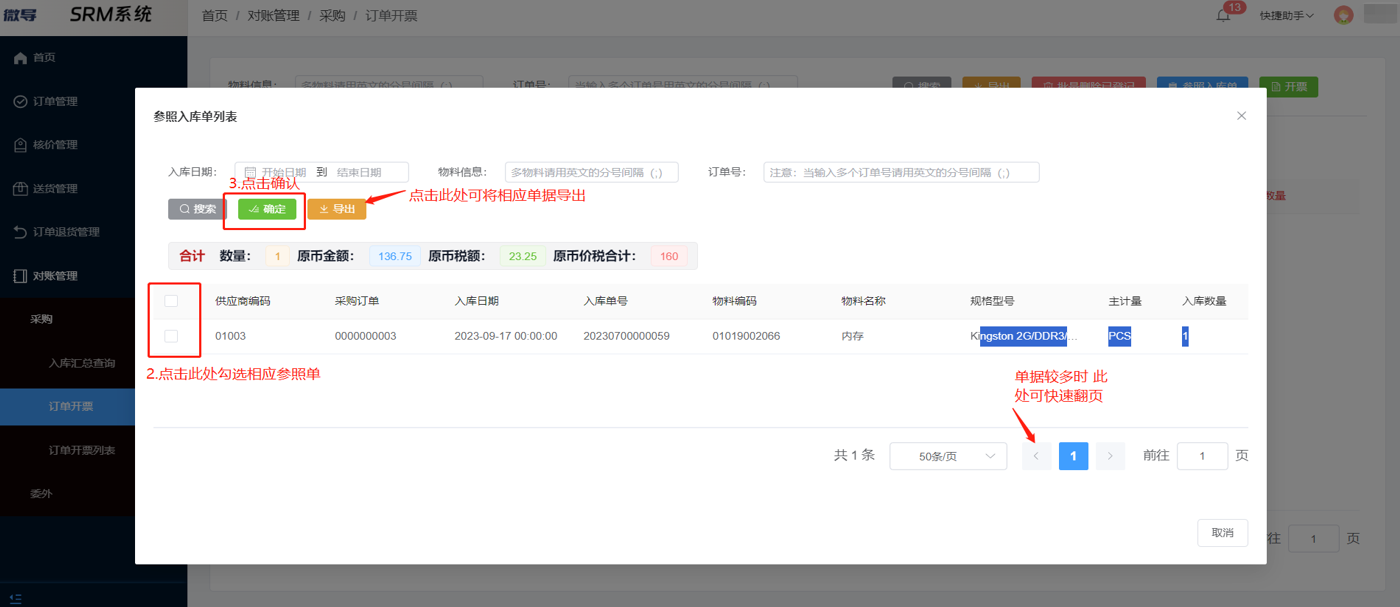Focus the 订单号 input in the dialog
Screen dimensions: 1400x607
tap(901, 172)
